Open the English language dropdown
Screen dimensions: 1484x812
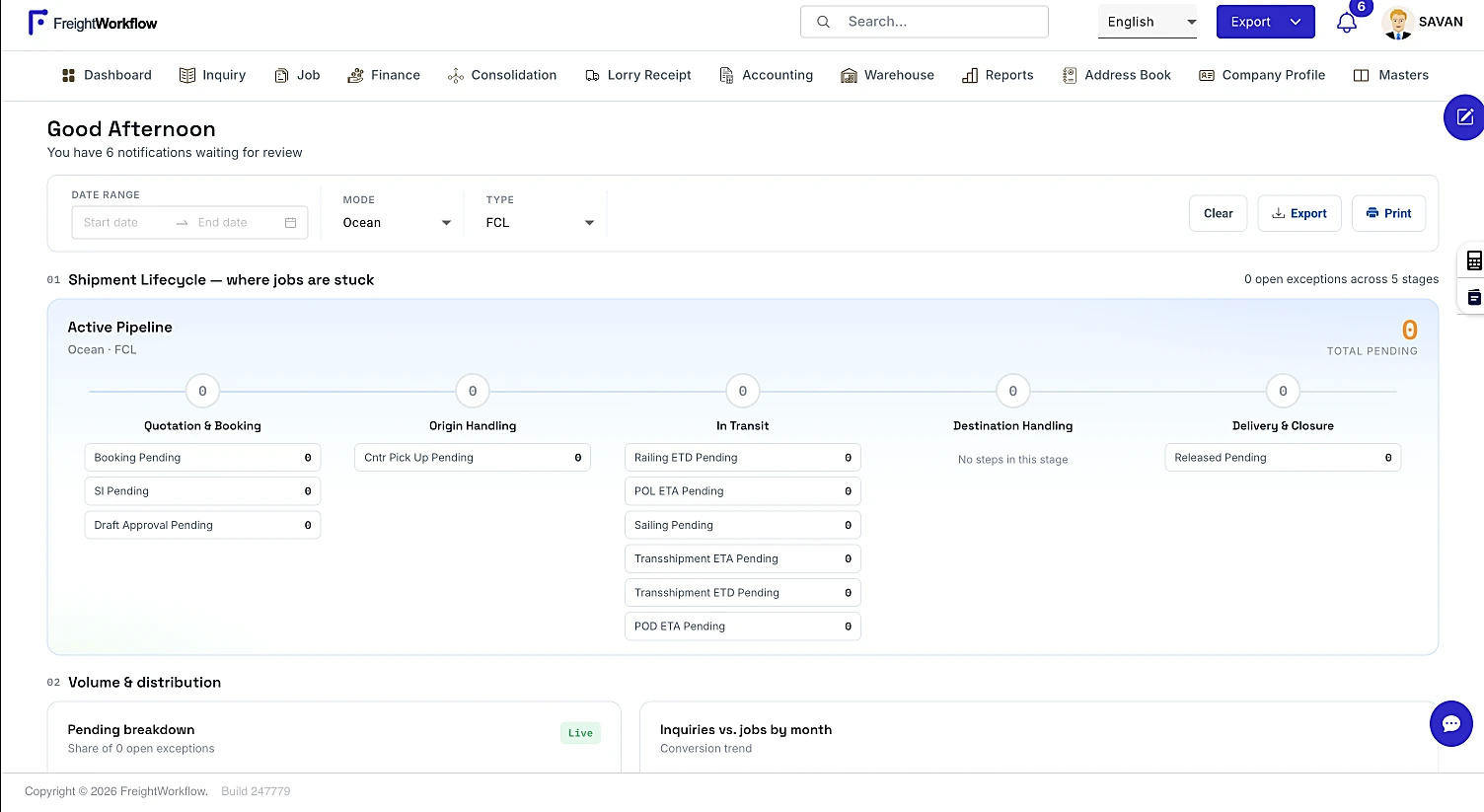click(x=1148, y=22)
